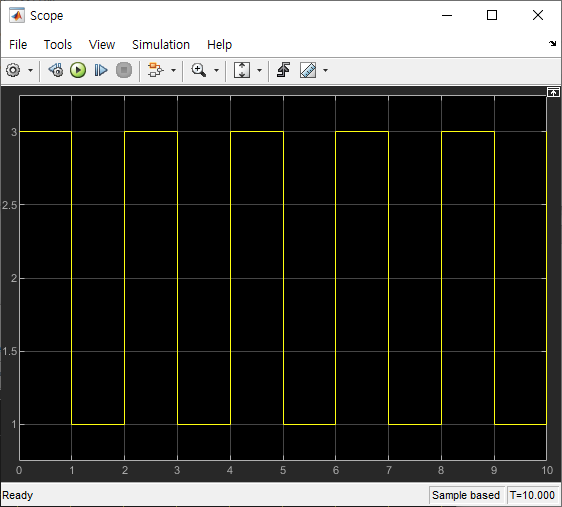
Task: Close the Scope window
Action: click(x=538, y=15)
